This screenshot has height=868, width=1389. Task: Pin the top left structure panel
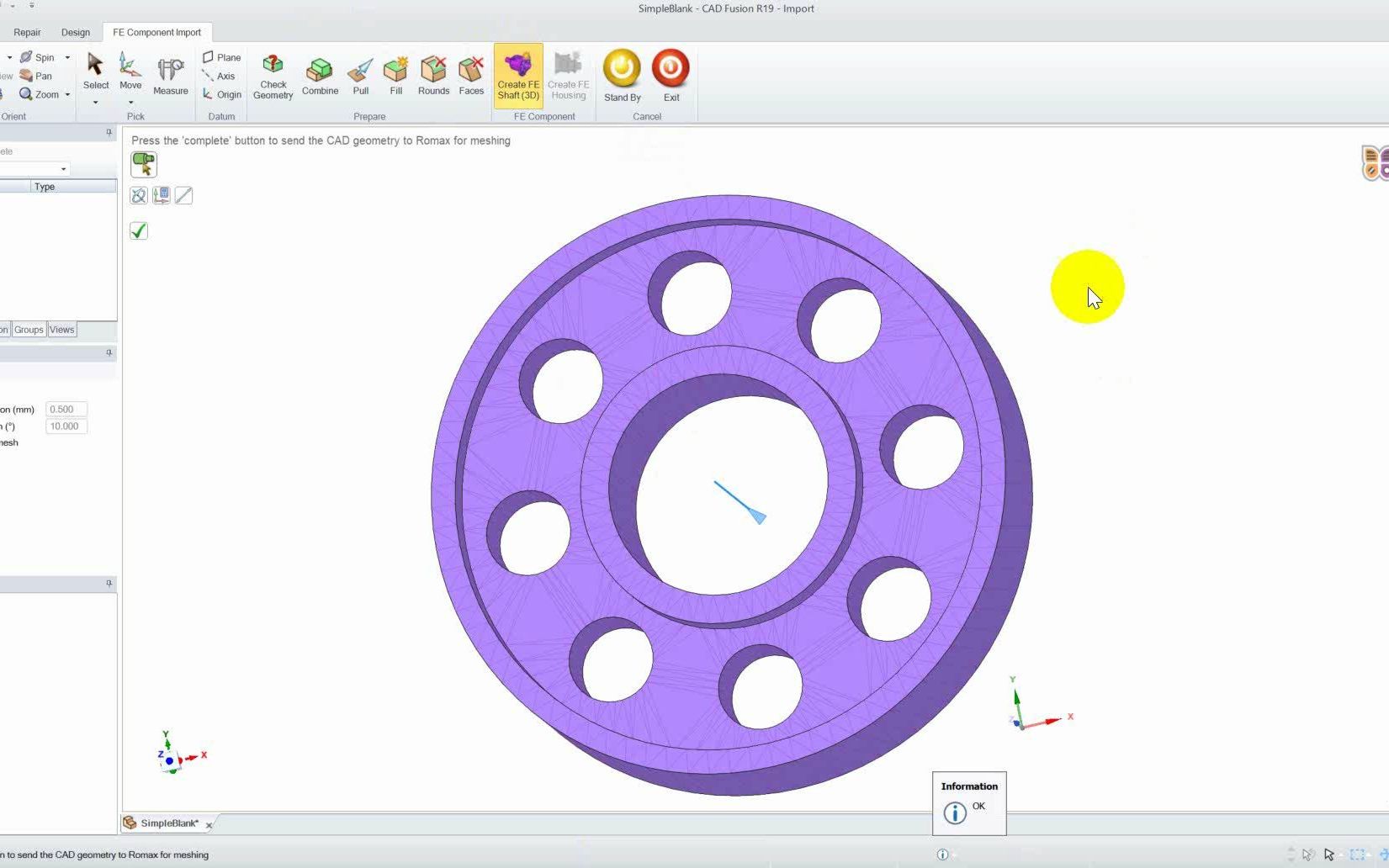pyautogui.click(x=109, y=132)
